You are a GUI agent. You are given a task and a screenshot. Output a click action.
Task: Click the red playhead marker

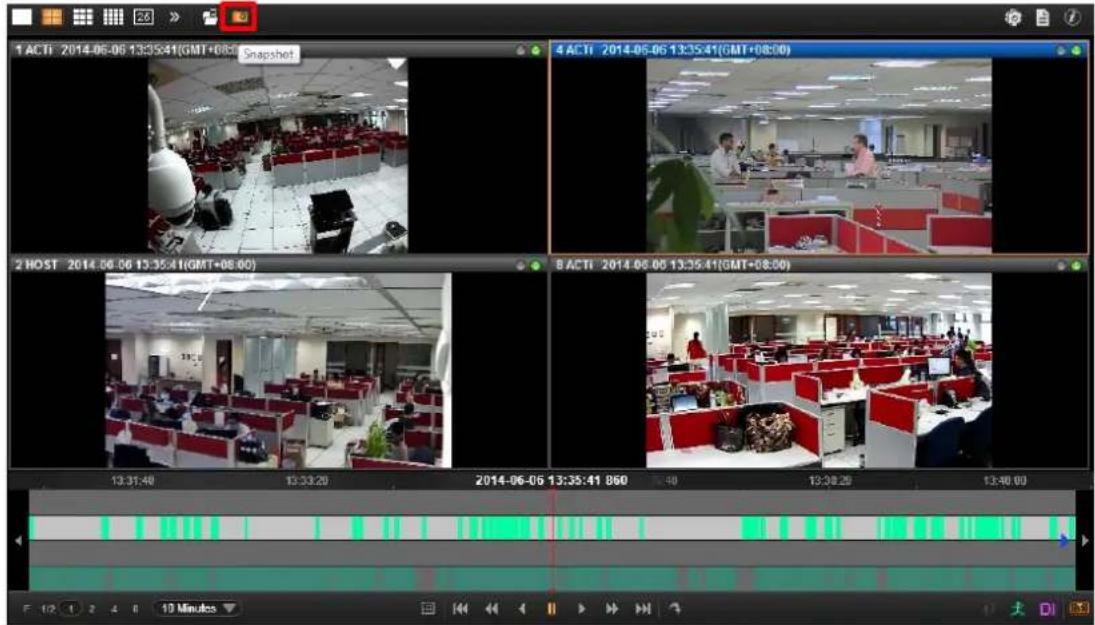[x=552, y=540]
